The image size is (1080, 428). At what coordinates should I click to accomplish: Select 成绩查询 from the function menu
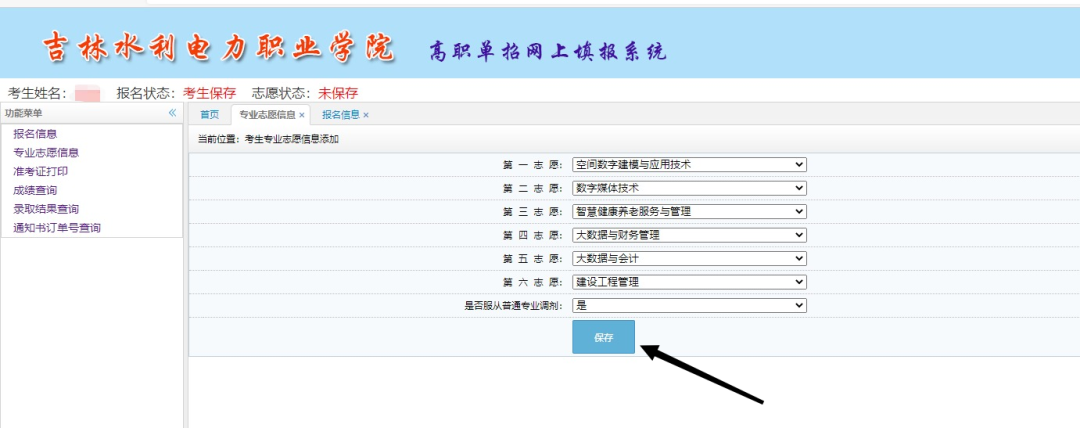tap(35, 190)
